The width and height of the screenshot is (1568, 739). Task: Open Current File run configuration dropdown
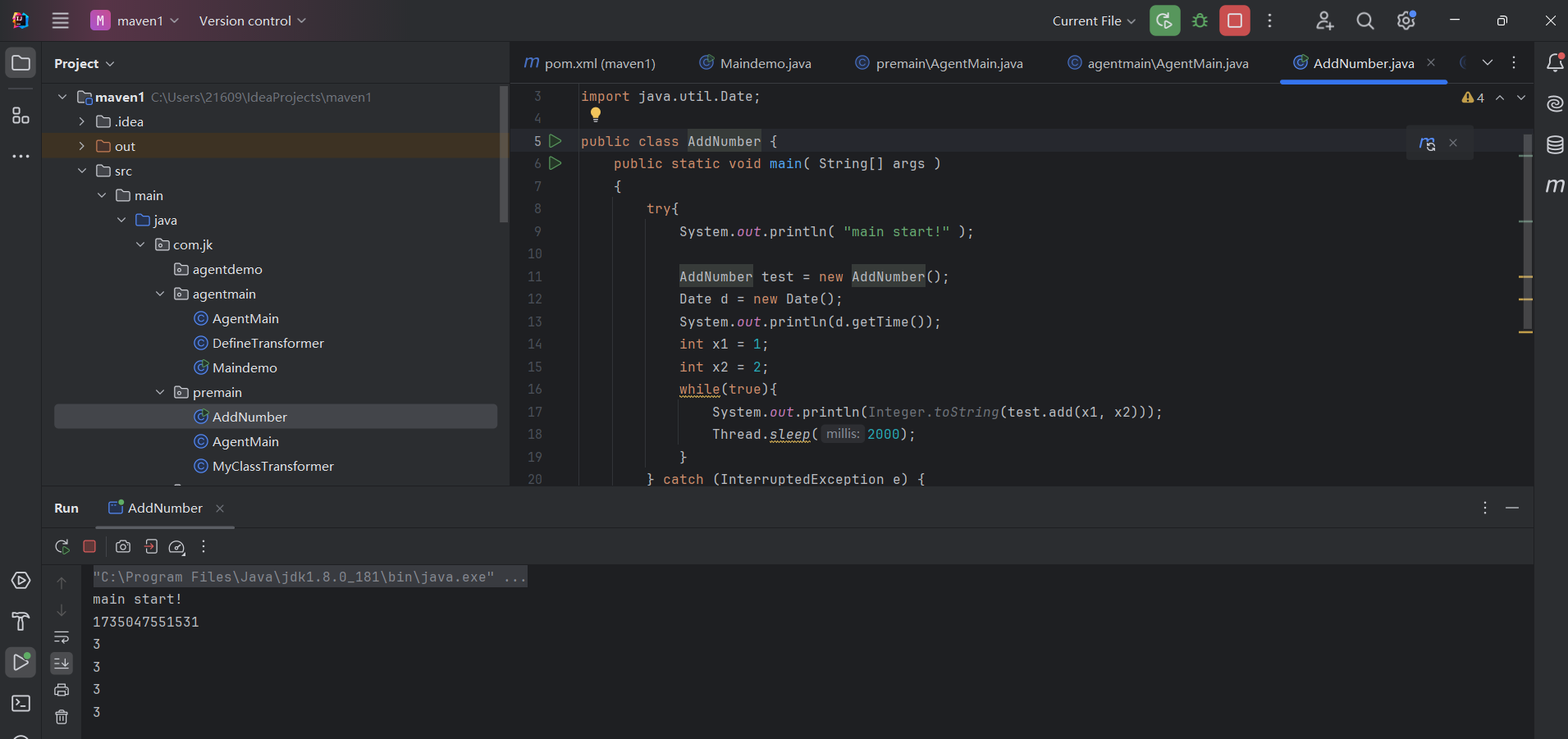tap(1094, 21)
